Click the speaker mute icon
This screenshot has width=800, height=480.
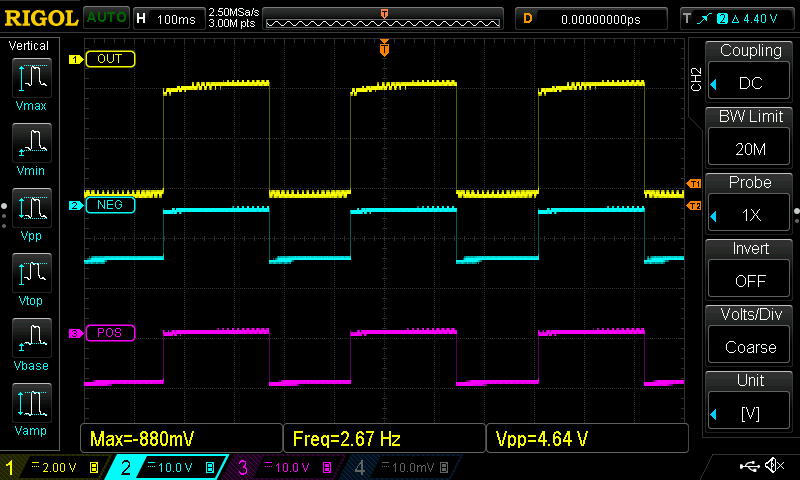(x=774, y=466)
